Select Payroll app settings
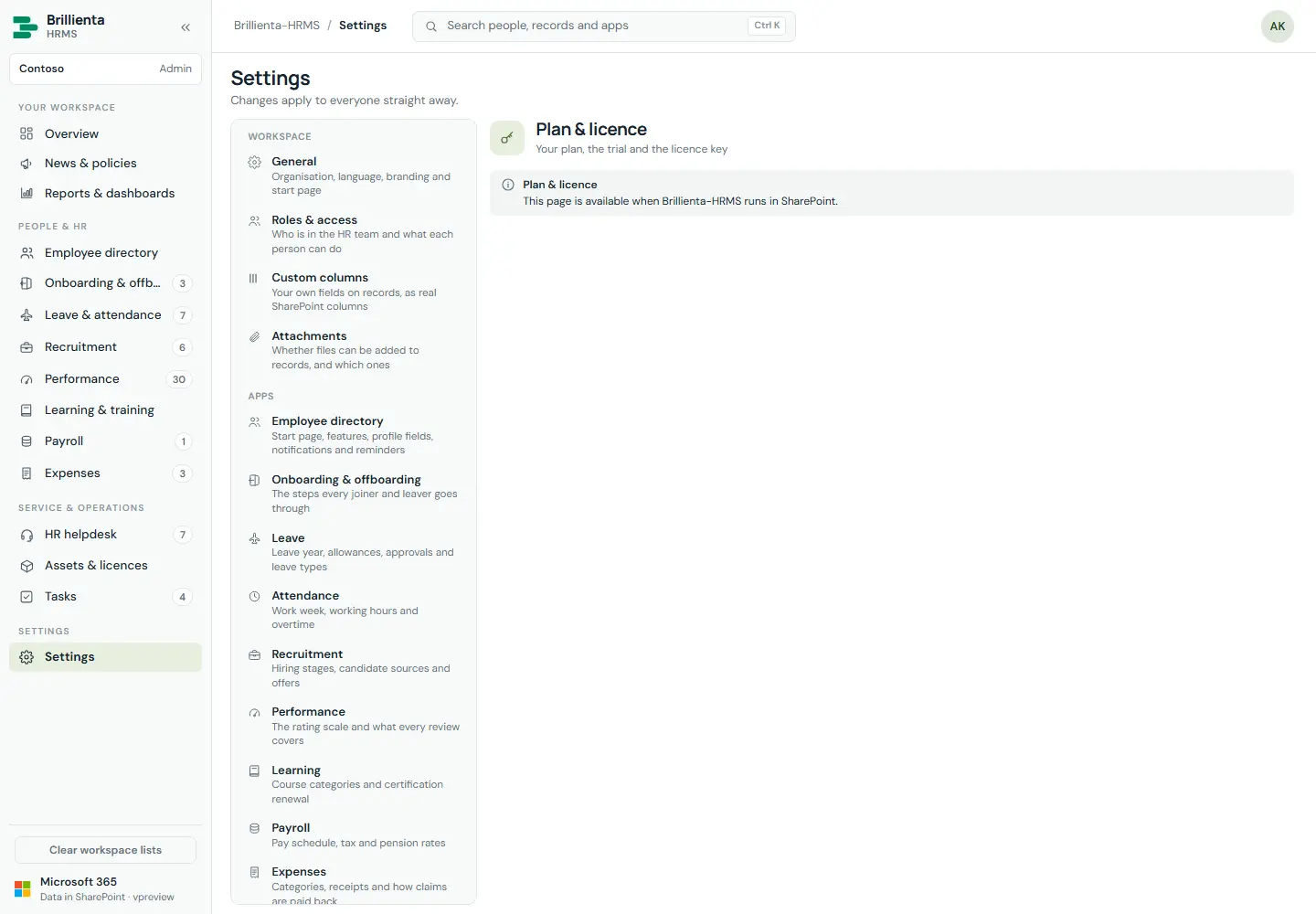Image resolution: width=1316 pixels, height=914 pixels. (x=354, y=835)
